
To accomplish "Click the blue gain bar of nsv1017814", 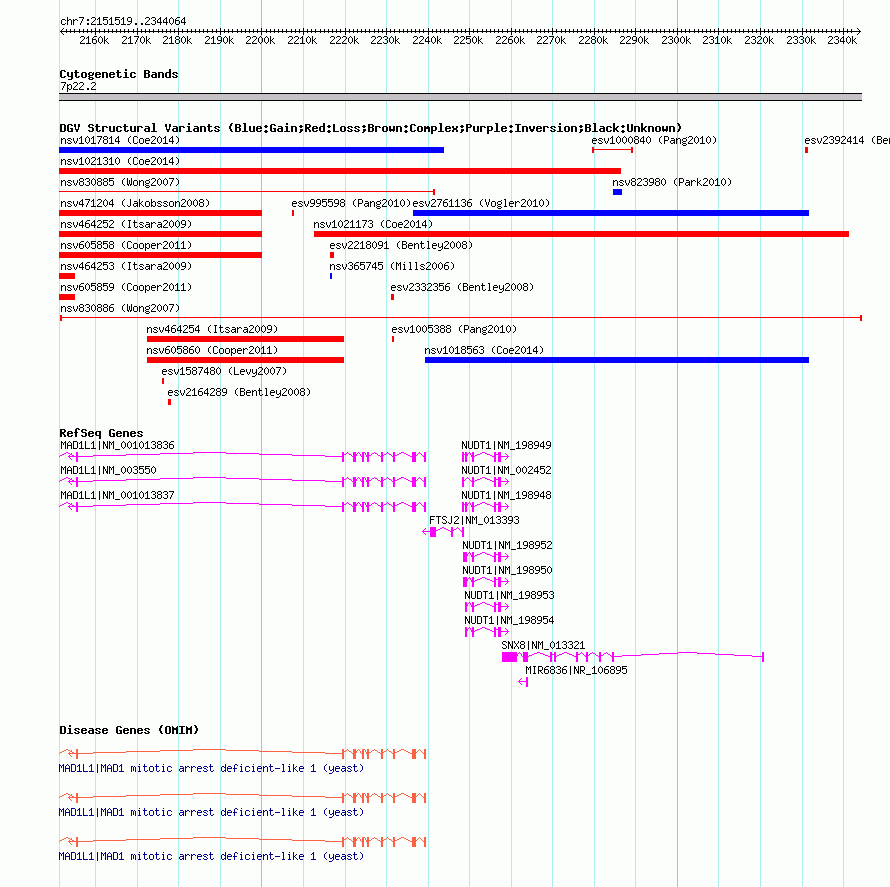I will (x=251, y=150).
